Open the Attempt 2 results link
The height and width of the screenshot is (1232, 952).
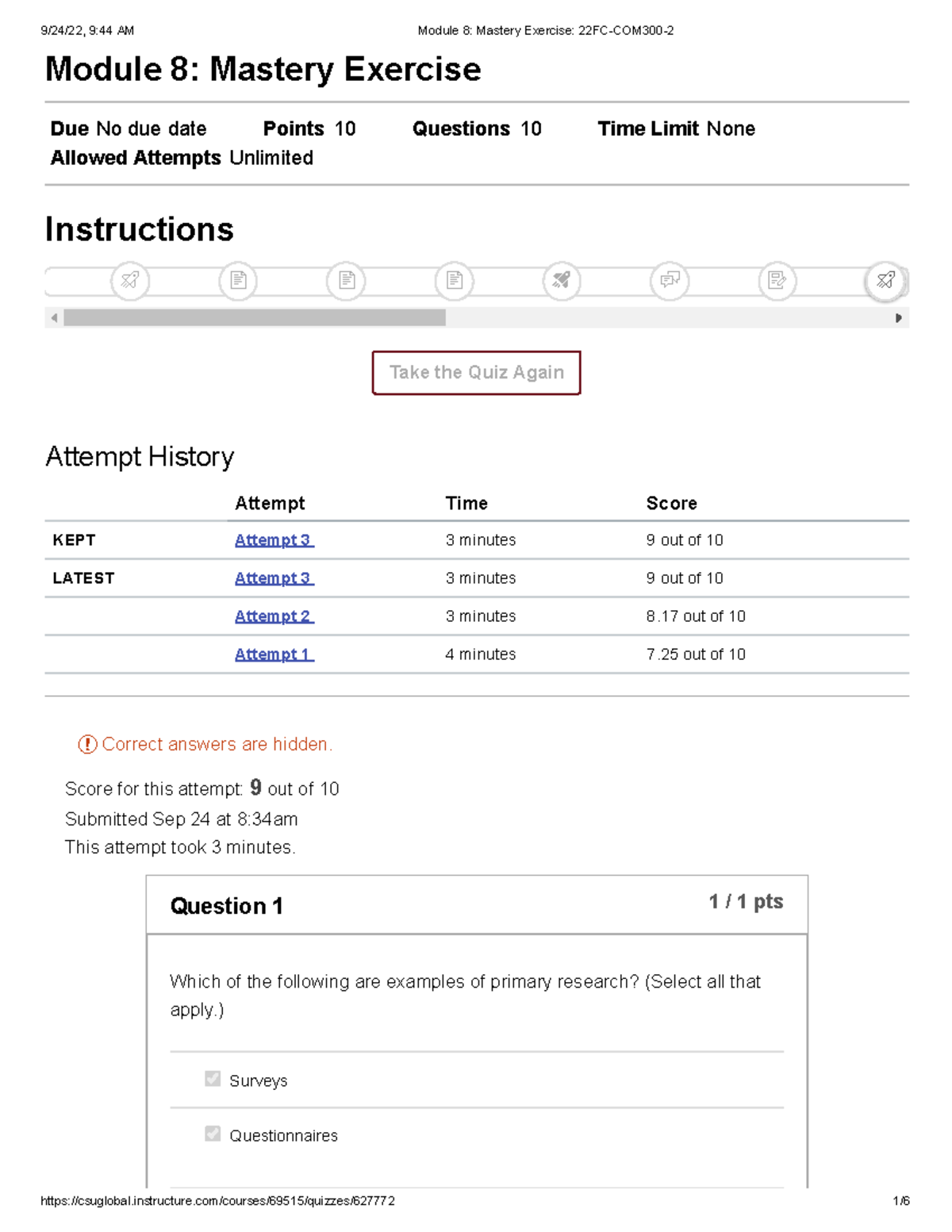(273, 616)
